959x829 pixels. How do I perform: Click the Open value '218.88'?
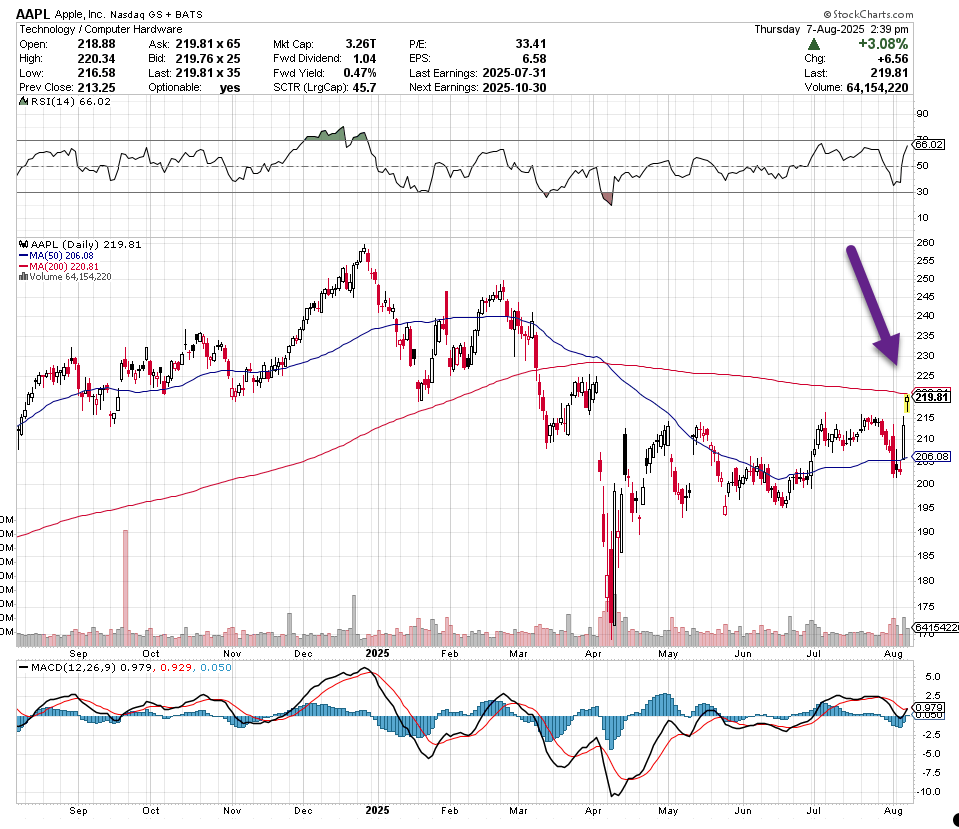96,44
